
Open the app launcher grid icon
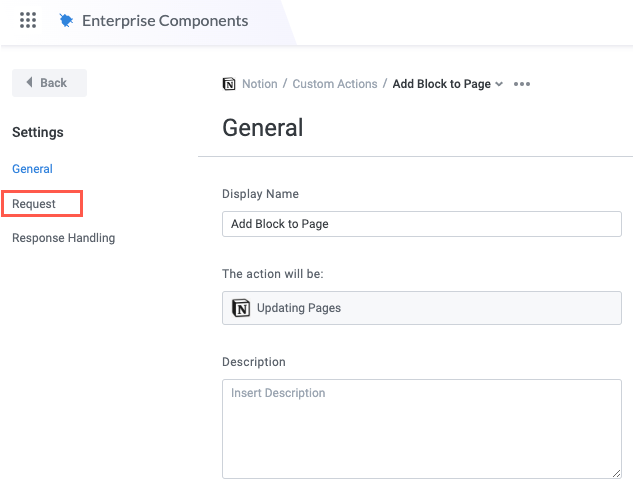[28, 20]
